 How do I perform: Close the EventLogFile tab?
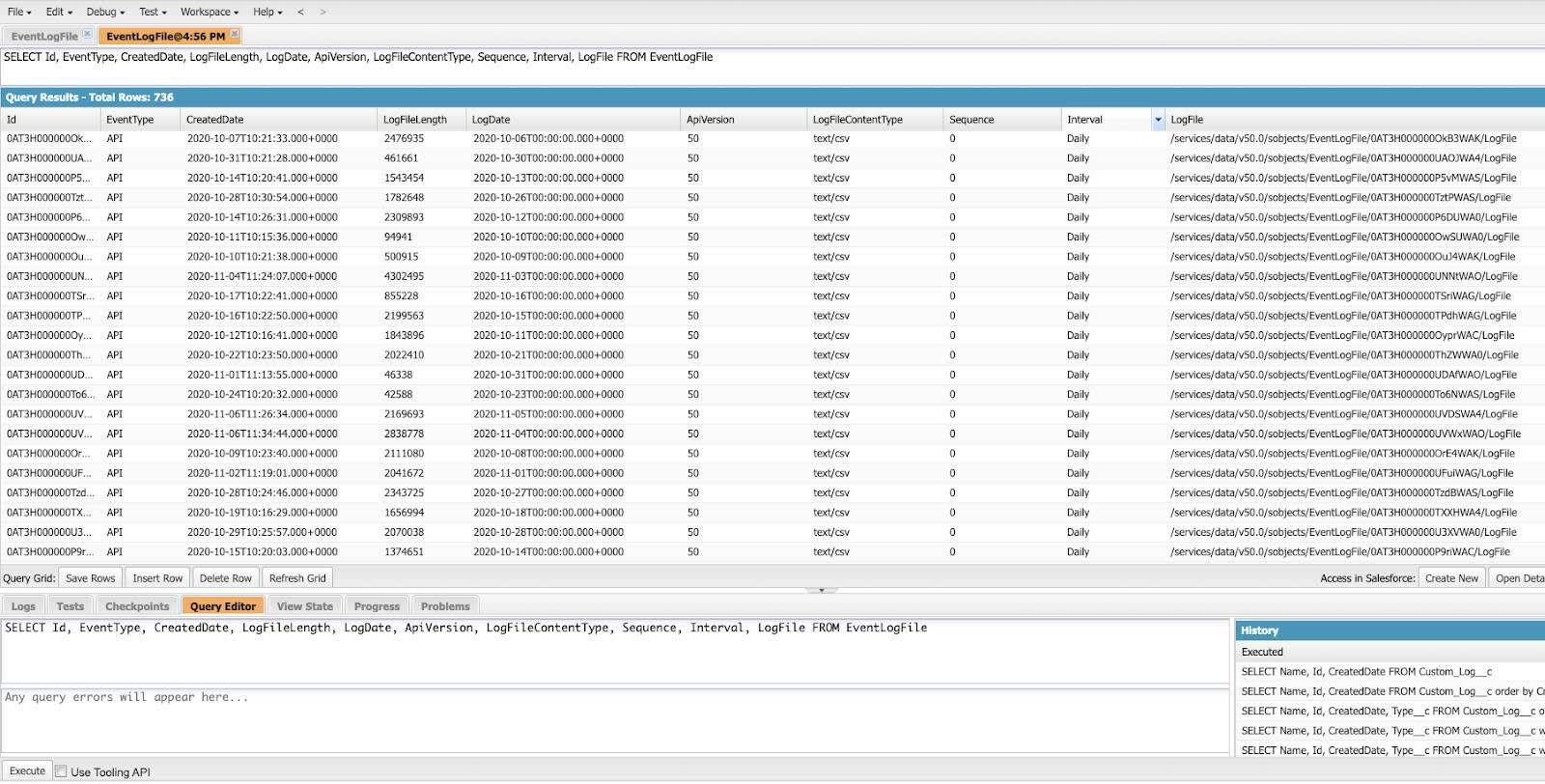pyautogui.click(x=87, y=34)
